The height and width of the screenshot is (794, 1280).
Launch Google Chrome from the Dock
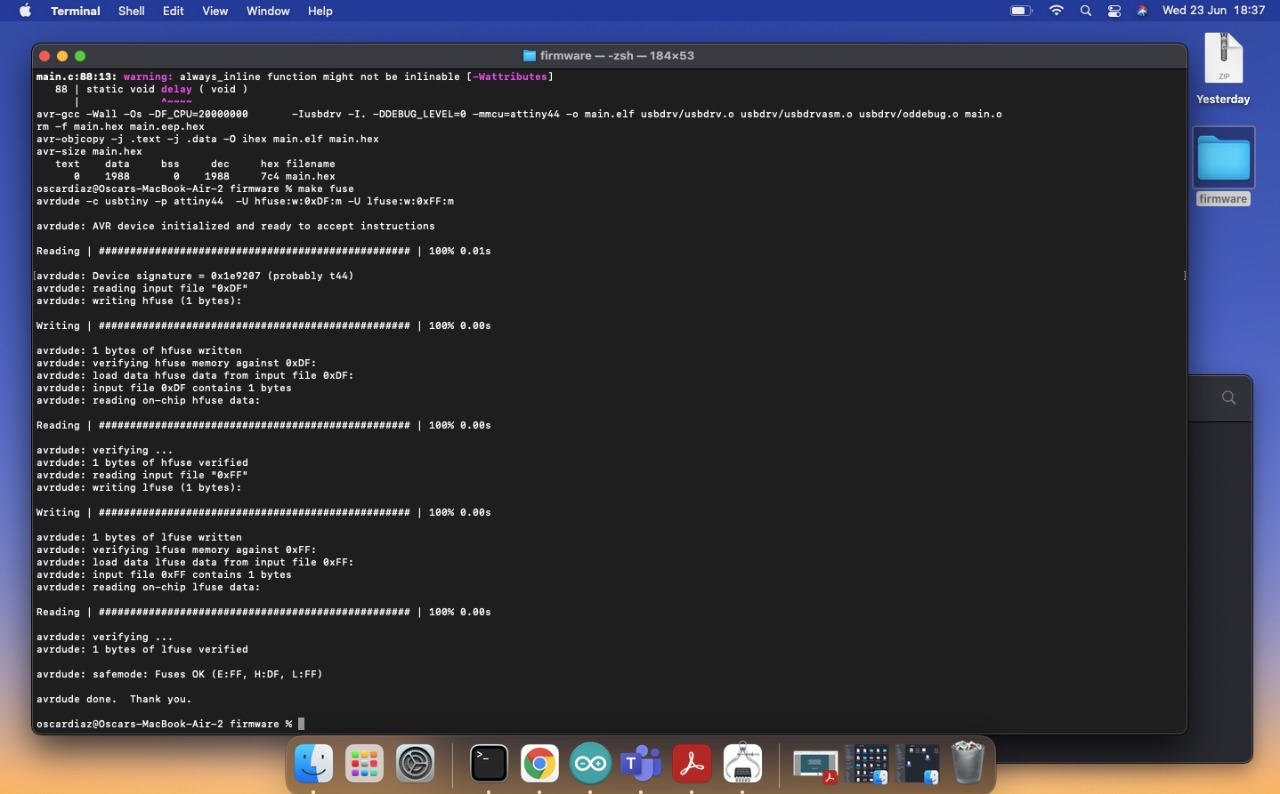point(539,765)
